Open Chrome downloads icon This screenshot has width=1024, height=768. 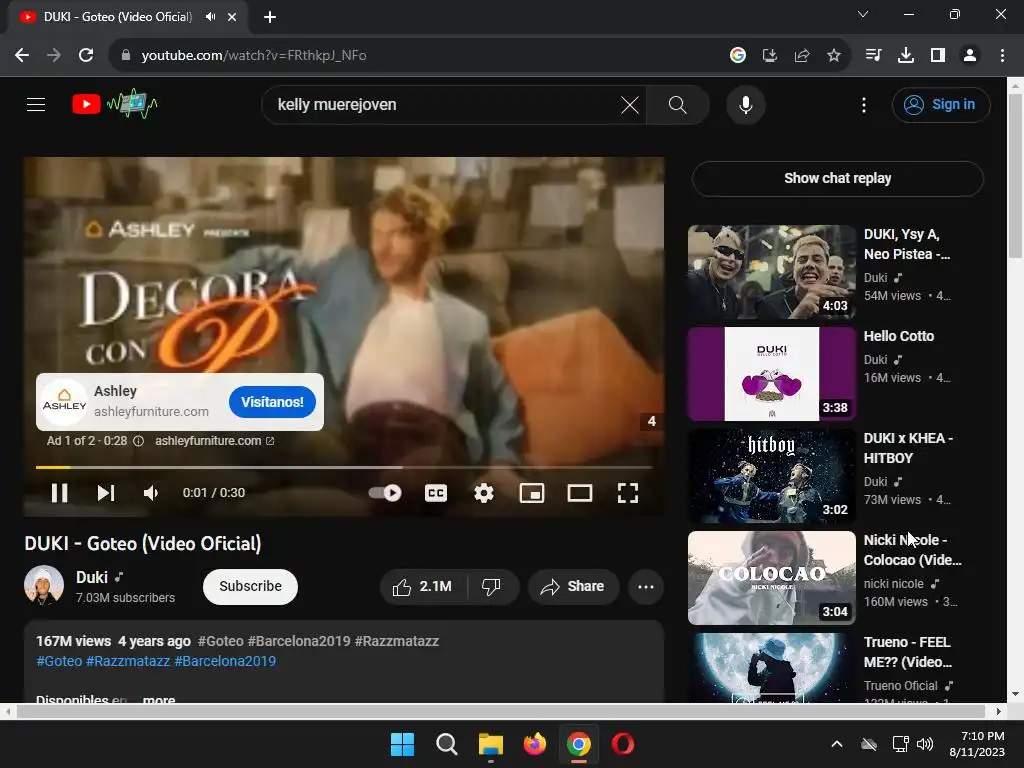click(x=905, y=56)
